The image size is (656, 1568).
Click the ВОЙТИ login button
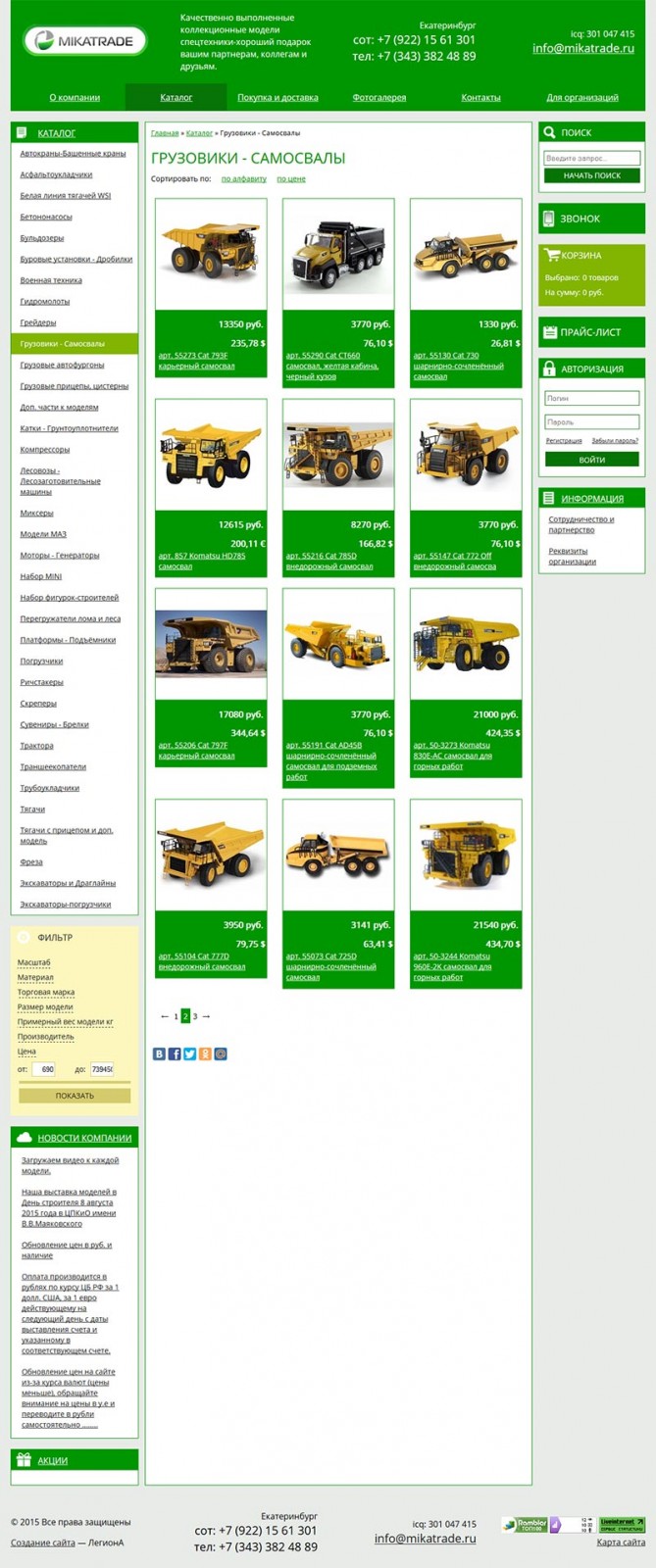coord(592,459)
